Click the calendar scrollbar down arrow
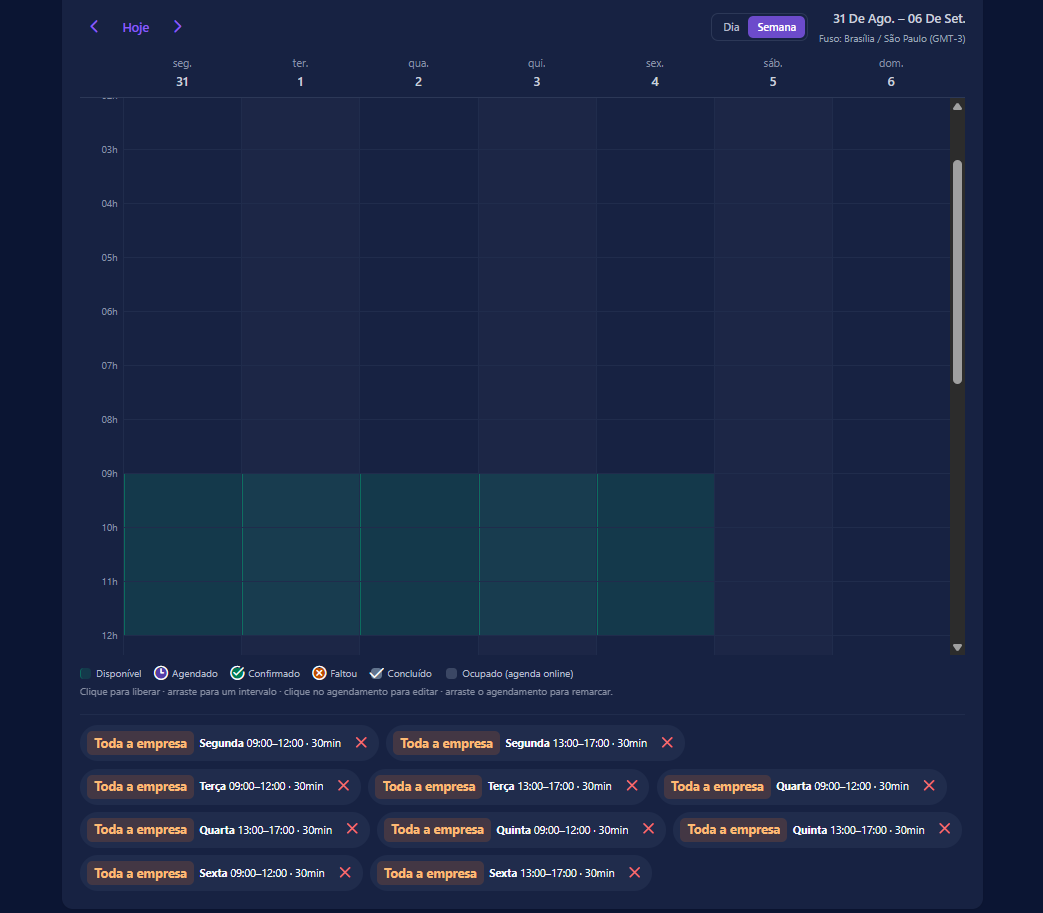 tap(957, 647)
